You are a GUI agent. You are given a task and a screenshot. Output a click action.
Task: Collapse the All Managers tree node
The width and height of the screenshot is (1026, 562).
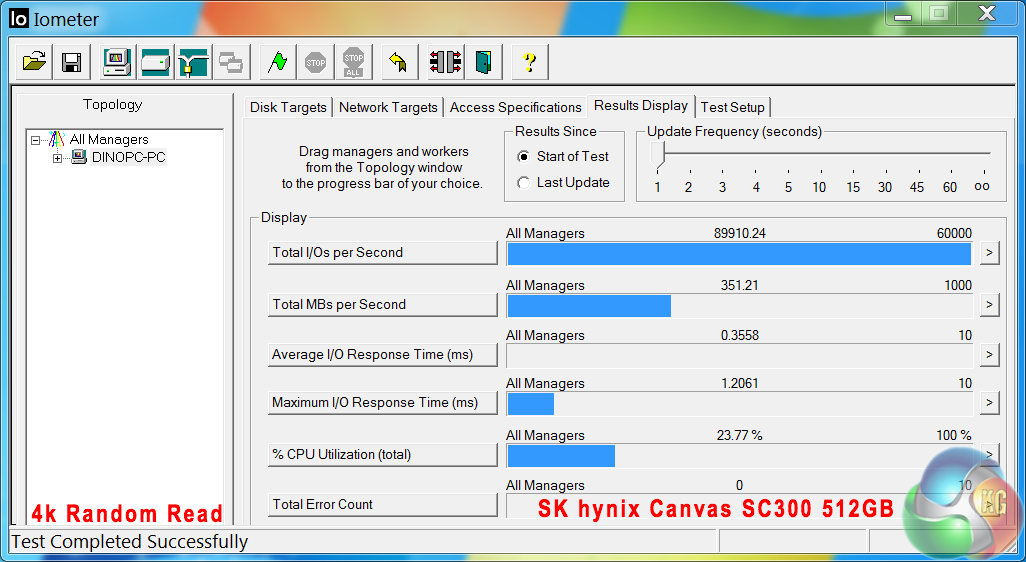click(x=35, y=140)
